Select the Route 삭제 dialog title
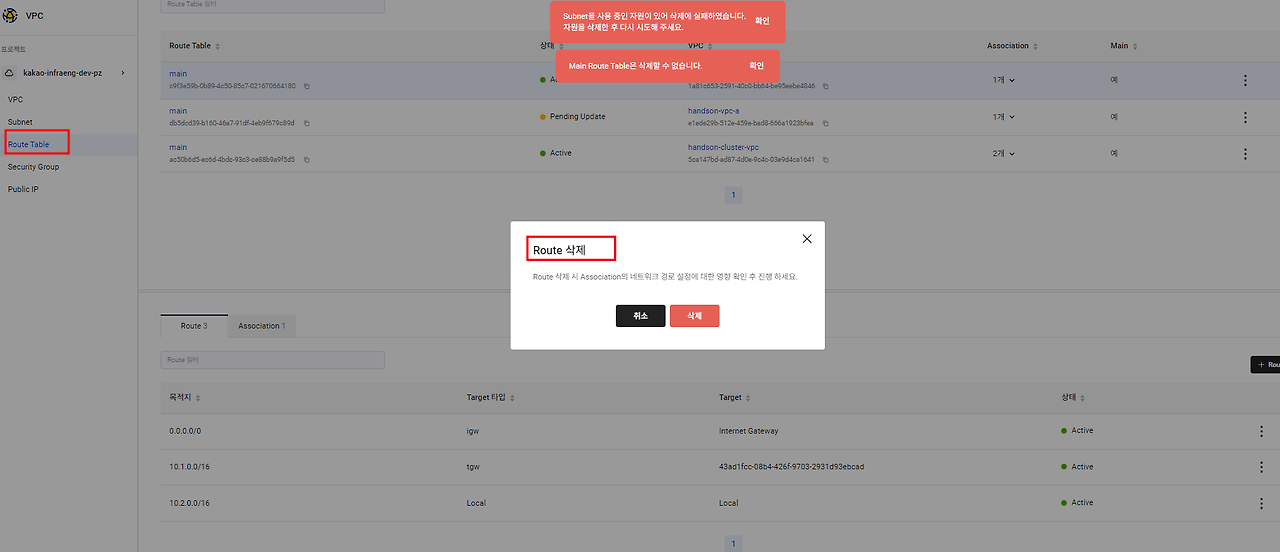Viewport: 1280px width, 552px height. pos(559,249)
